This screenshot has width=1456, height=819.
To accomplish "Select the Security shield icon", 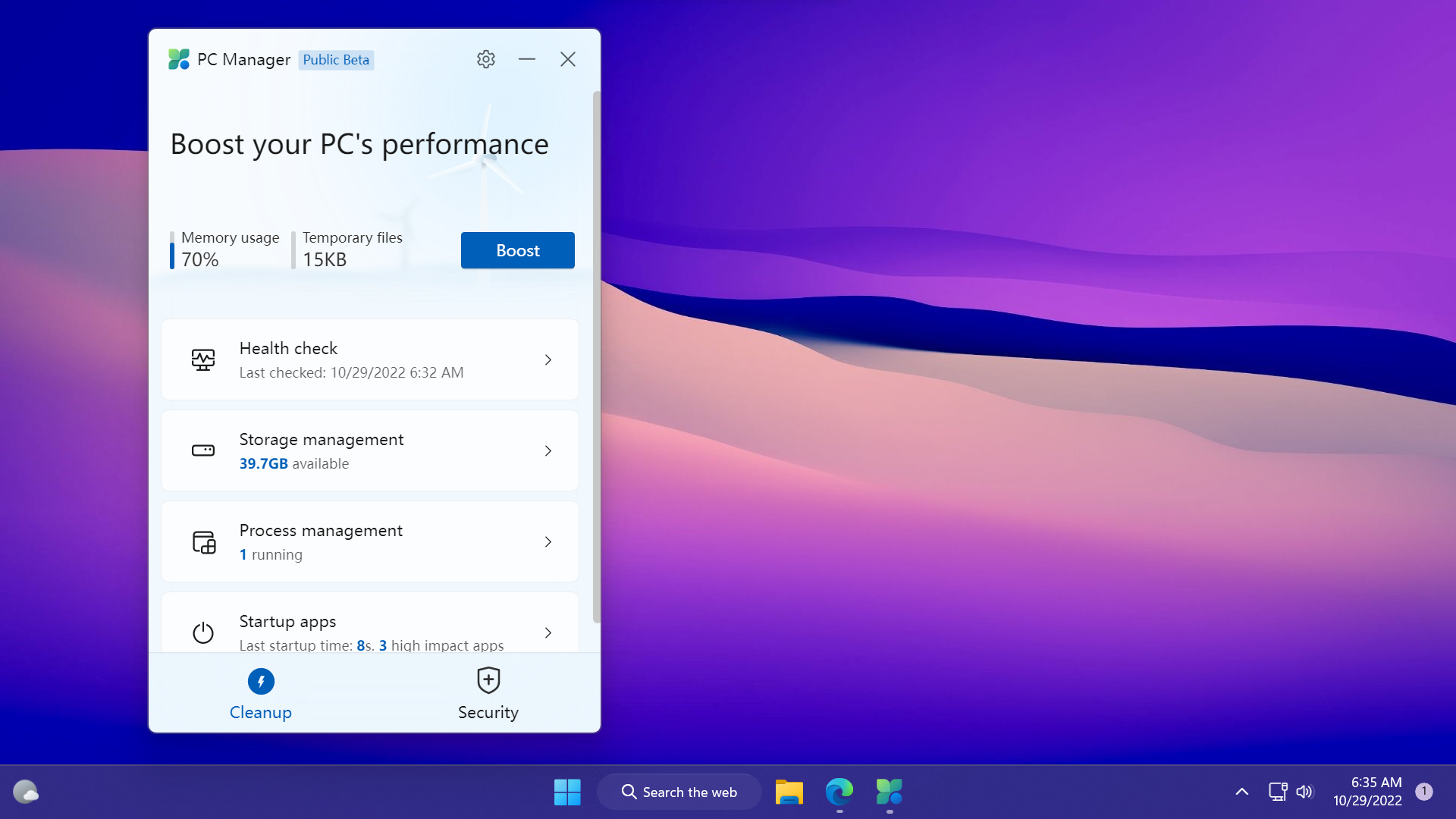I will 488,680.
